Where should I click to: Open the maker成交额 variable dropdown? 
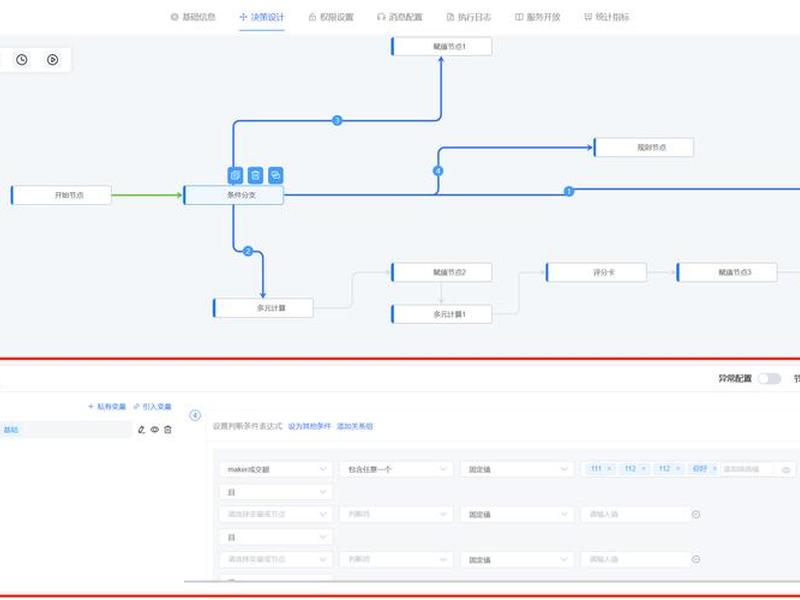(276, 469)
